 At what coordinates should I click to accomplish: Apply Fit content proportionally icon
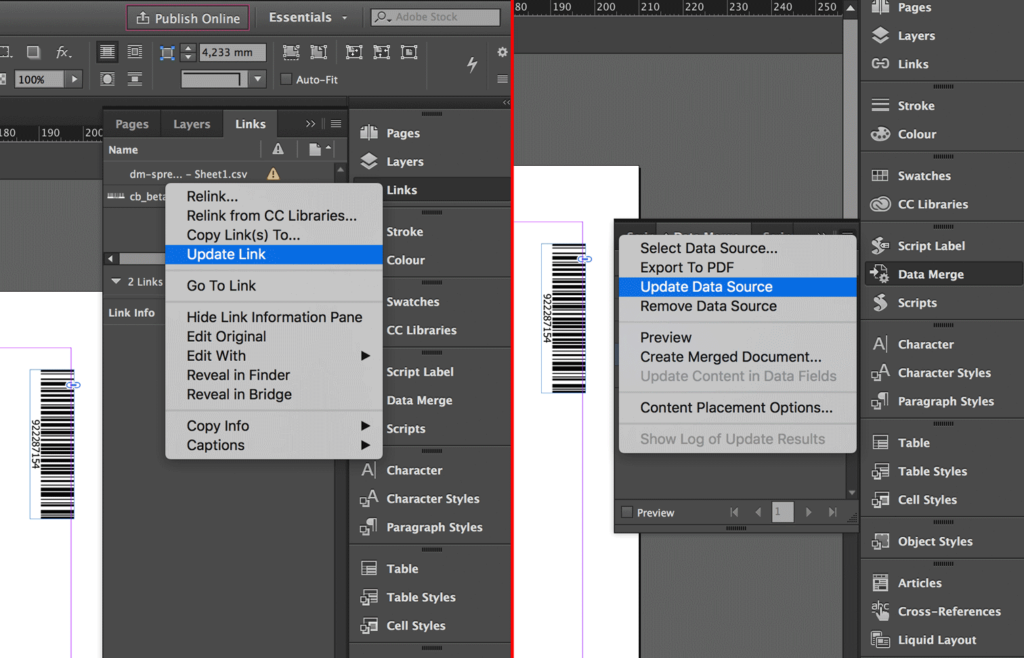[x=319, y=52]
